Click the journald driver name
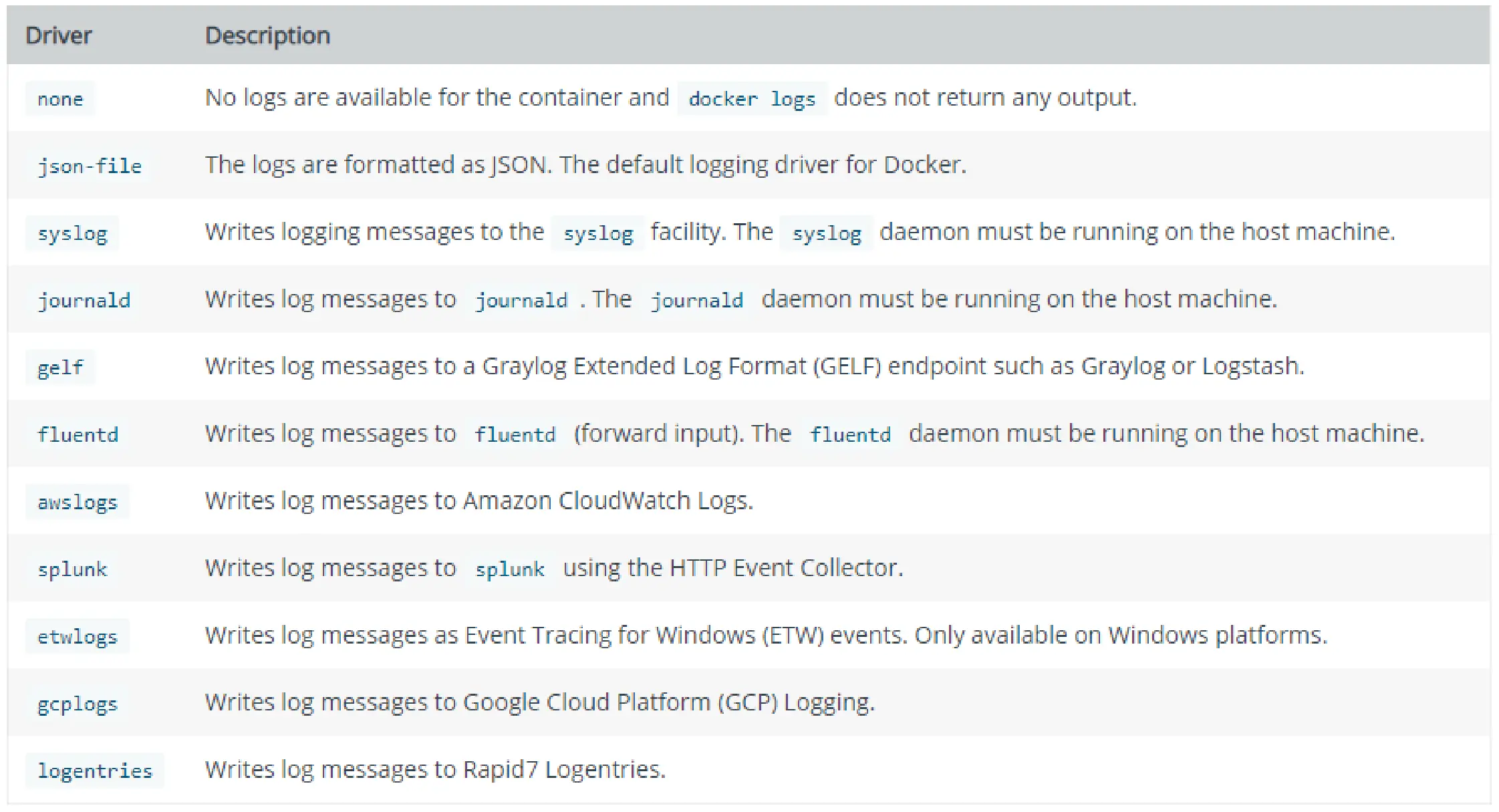Screen dimensions: 1499x812 point(84,300)
